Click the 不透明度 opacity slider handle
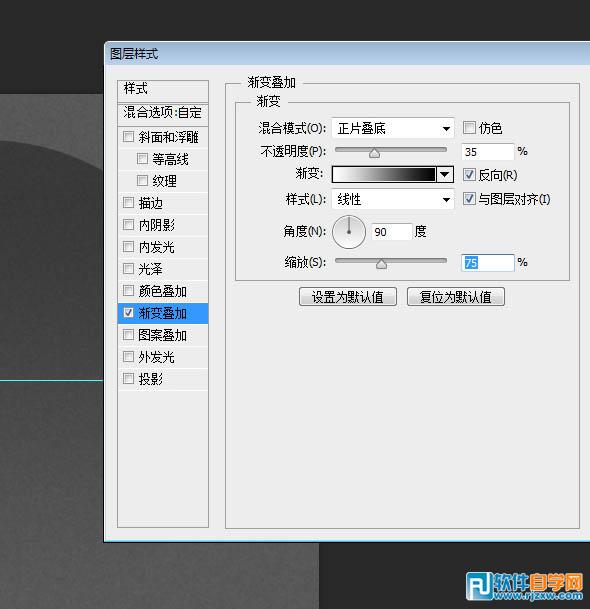Image resolution: width=590 pixels, height=609 pixels. [x=374, y=153]
